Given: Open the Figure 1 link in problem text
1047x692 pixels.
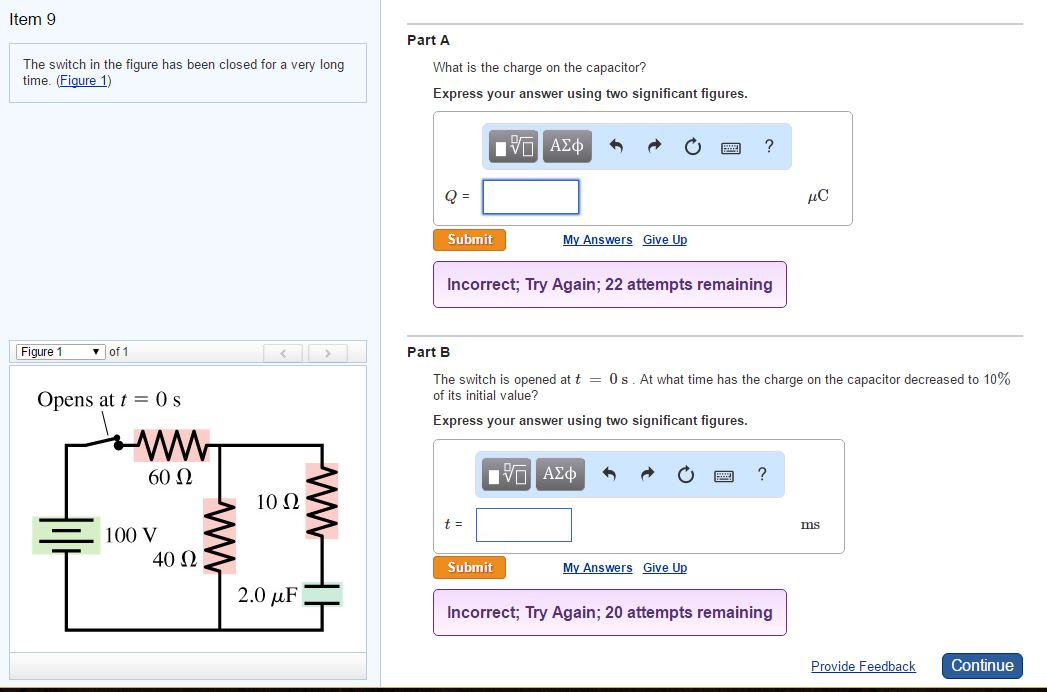Looking at the screenshot, I should (83, 81).
